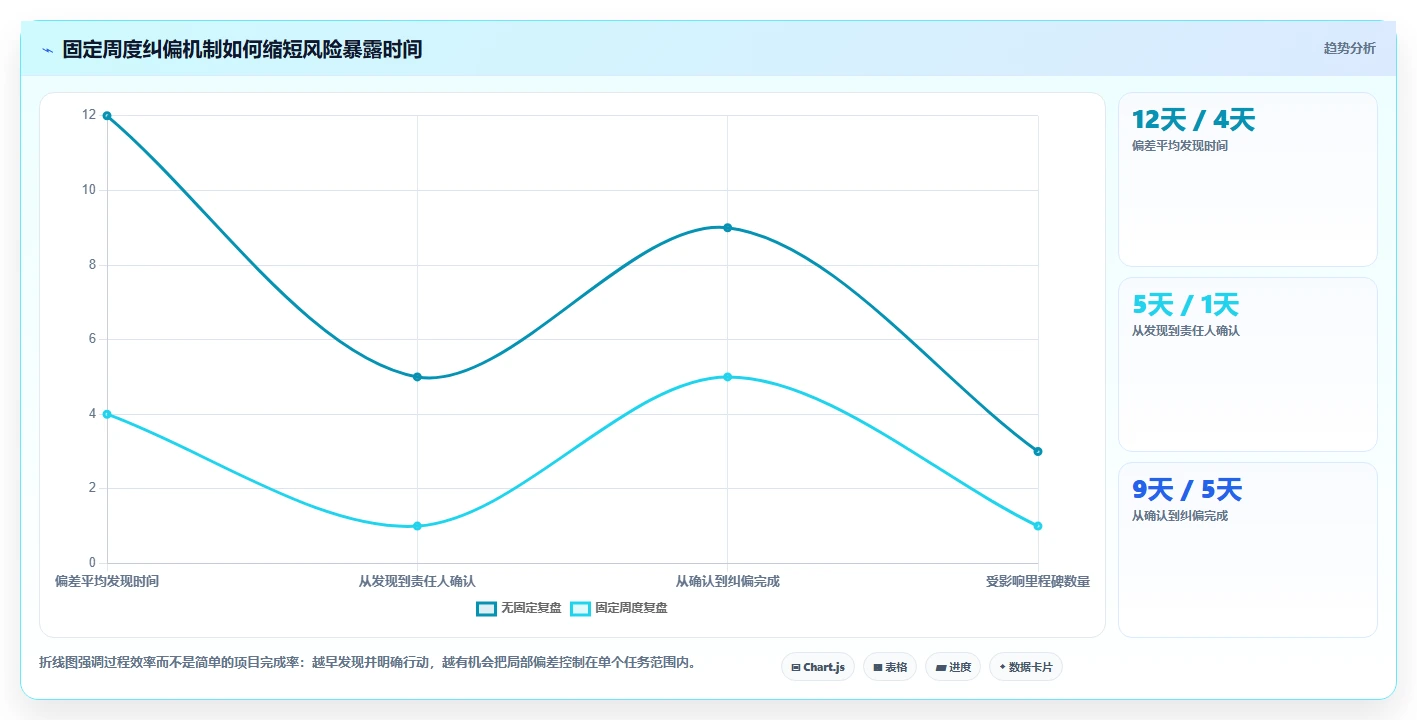Click the card caption 从确认到纠偏完成
The image size is (1417, 720).
pos(1180,516)
